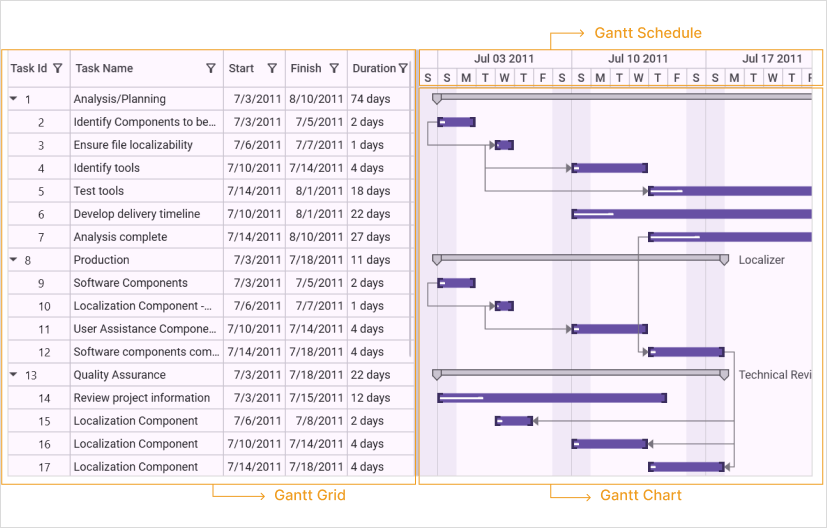Viewport: 827px width, 528px height.
Task: Select the Software components com... cell
Action: (147, 352)
